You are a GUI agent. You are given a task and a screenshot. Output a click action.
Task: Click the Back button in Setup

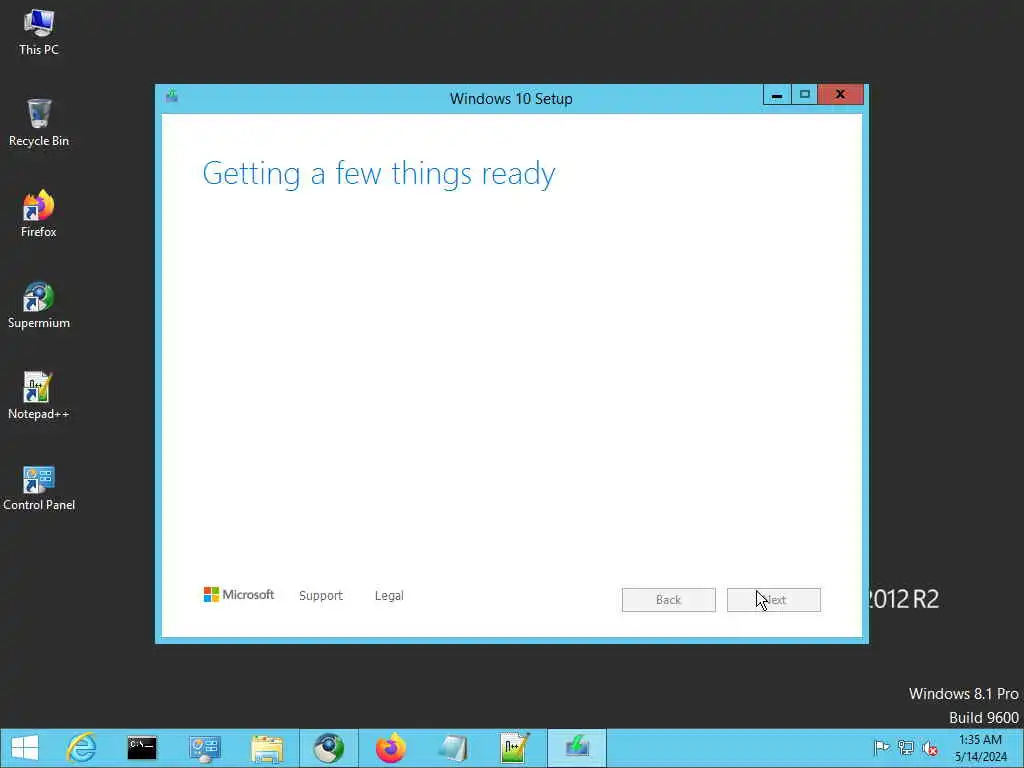(x=668, y=600)
